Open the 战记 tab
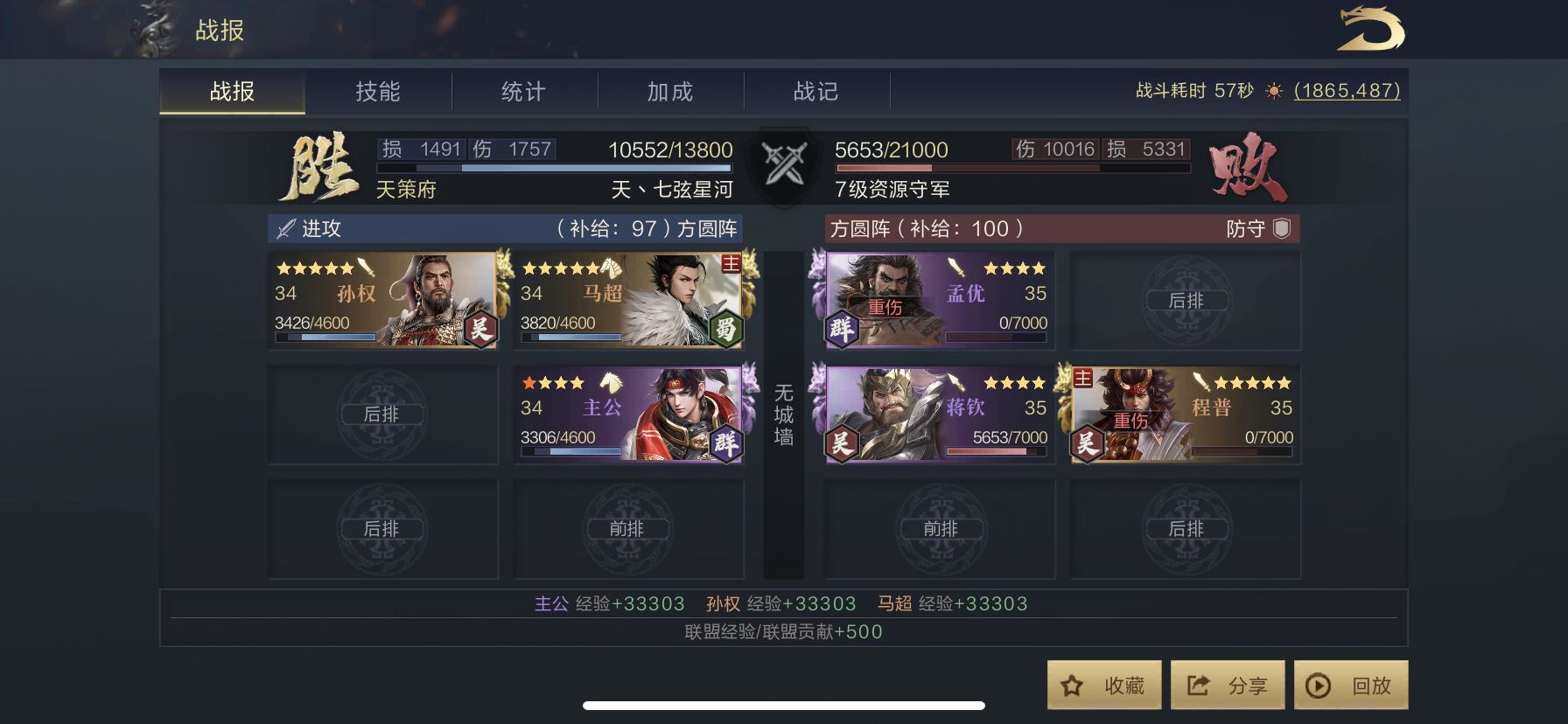This screenshot has height=724, width=1568. click(x=816, y=91)
